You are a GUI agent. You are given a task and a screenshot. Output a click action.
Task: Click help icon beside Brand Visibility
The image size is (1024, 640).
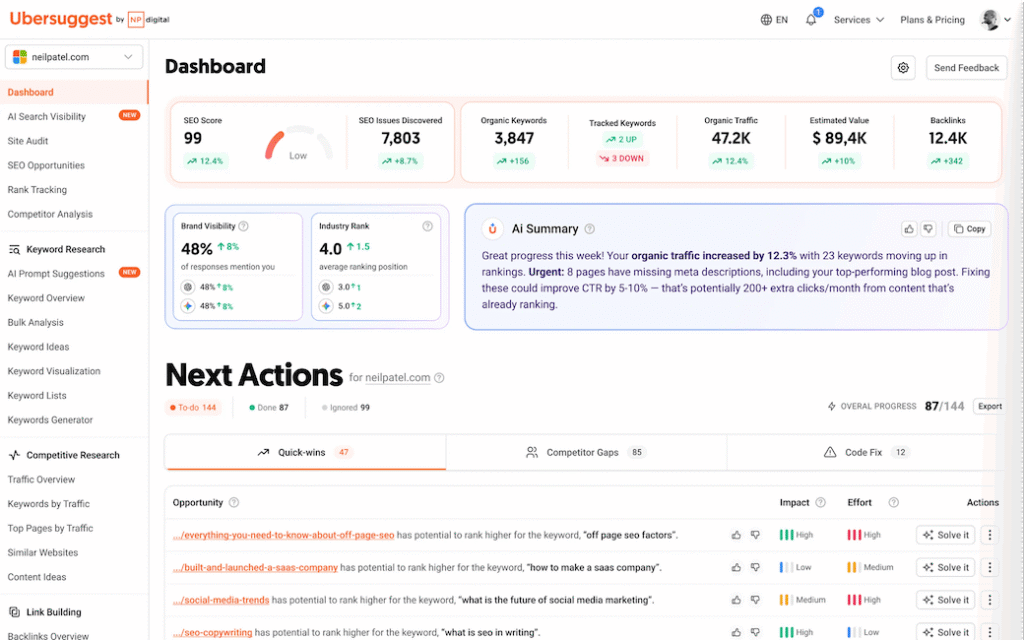click(x=244, y=226)
